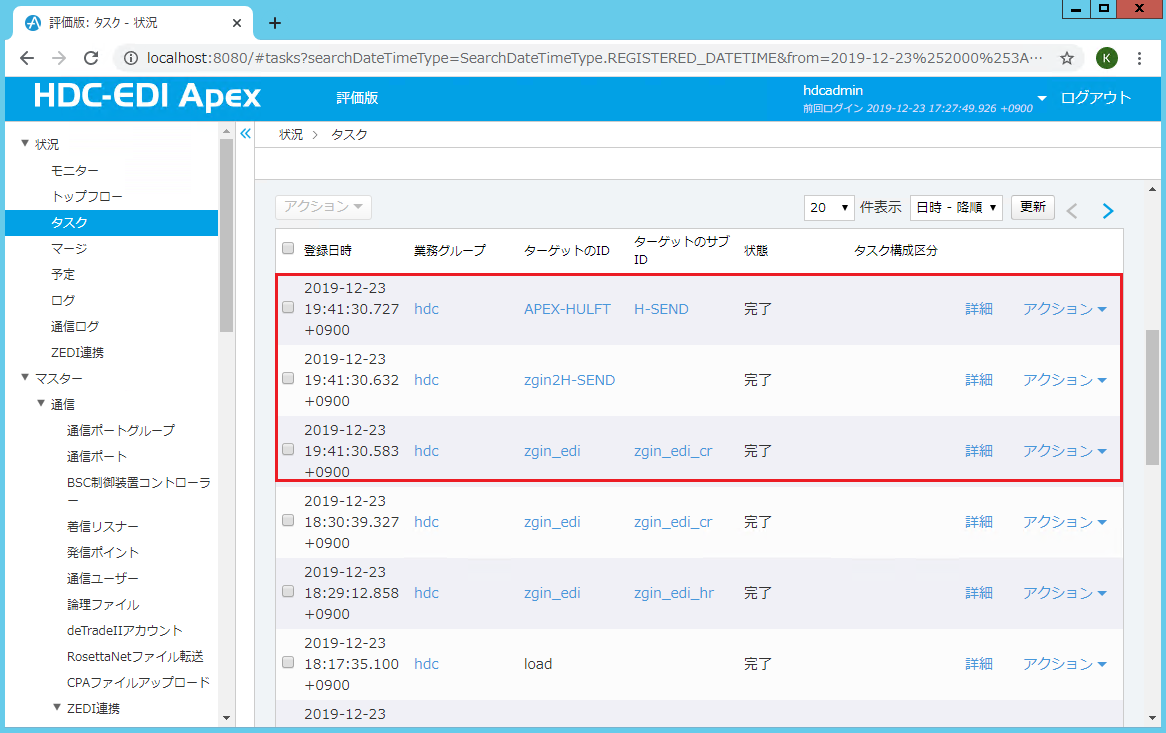The image size is (1166, 733).
Task: Check the row registered at 18:17:35.100
Action: tap(288, 662)
